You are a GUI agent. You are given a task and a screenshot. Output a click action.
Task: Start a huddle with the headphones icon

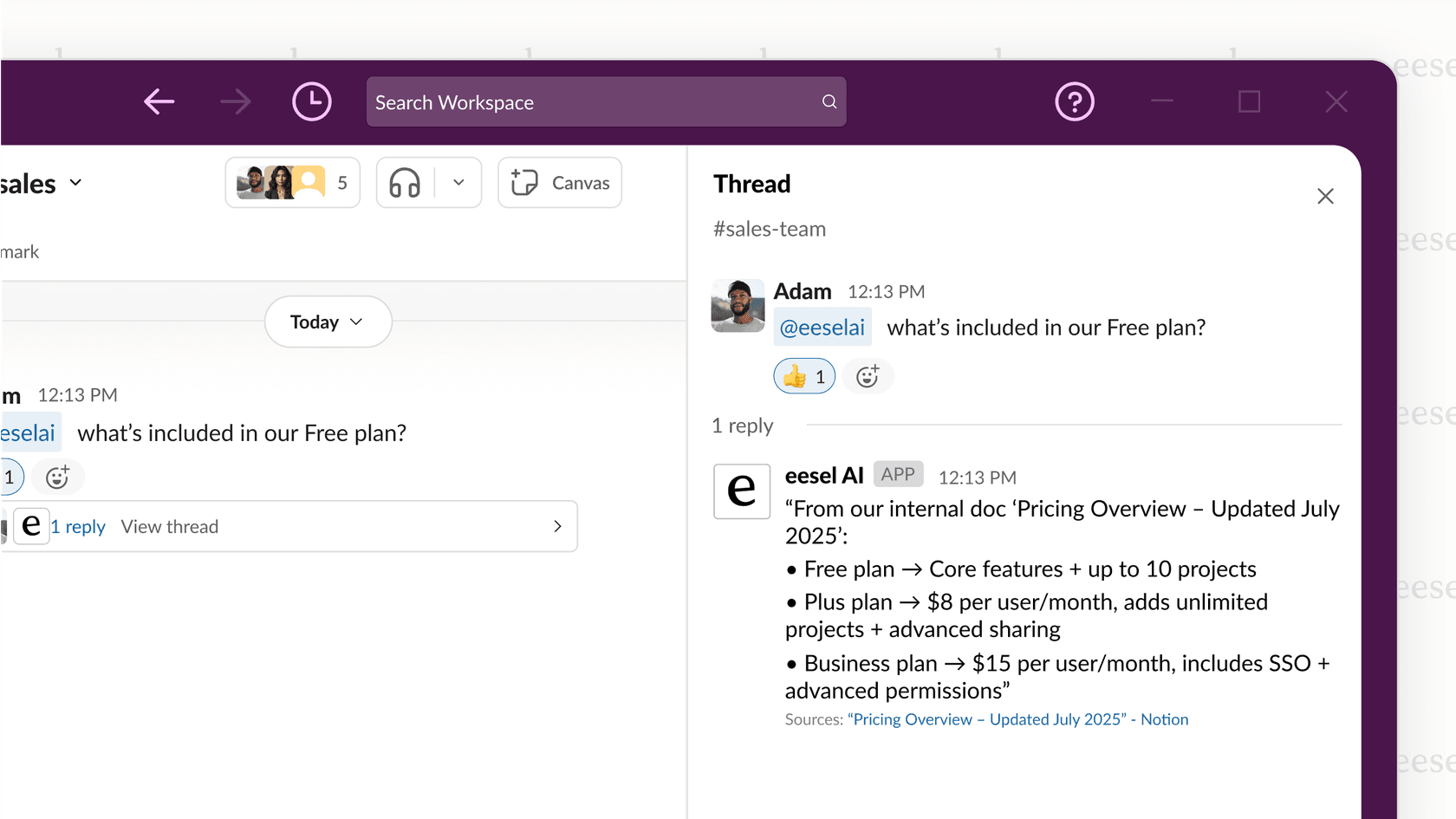(x=405, y=182)
